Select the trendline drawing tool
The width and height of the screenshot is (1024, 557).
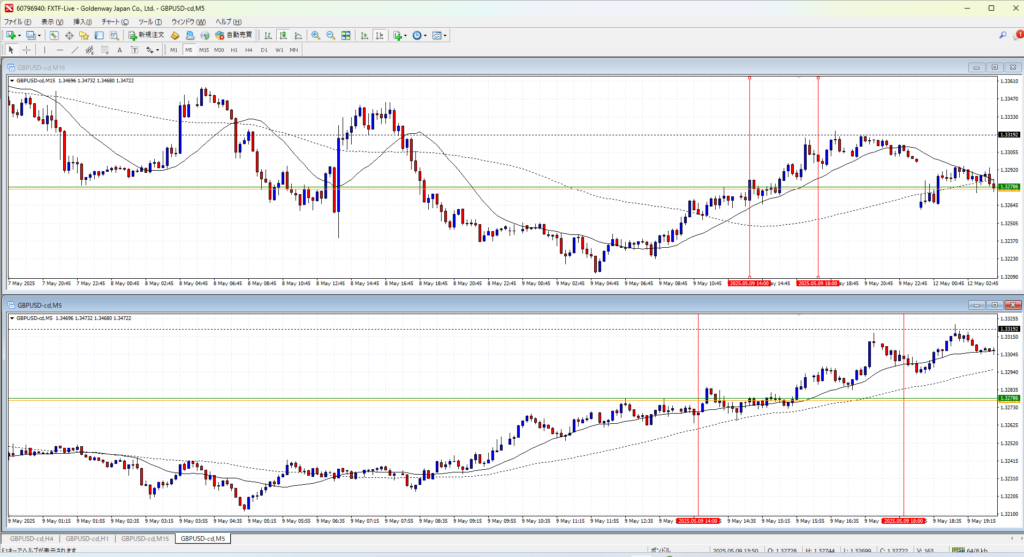click(74, 49)
